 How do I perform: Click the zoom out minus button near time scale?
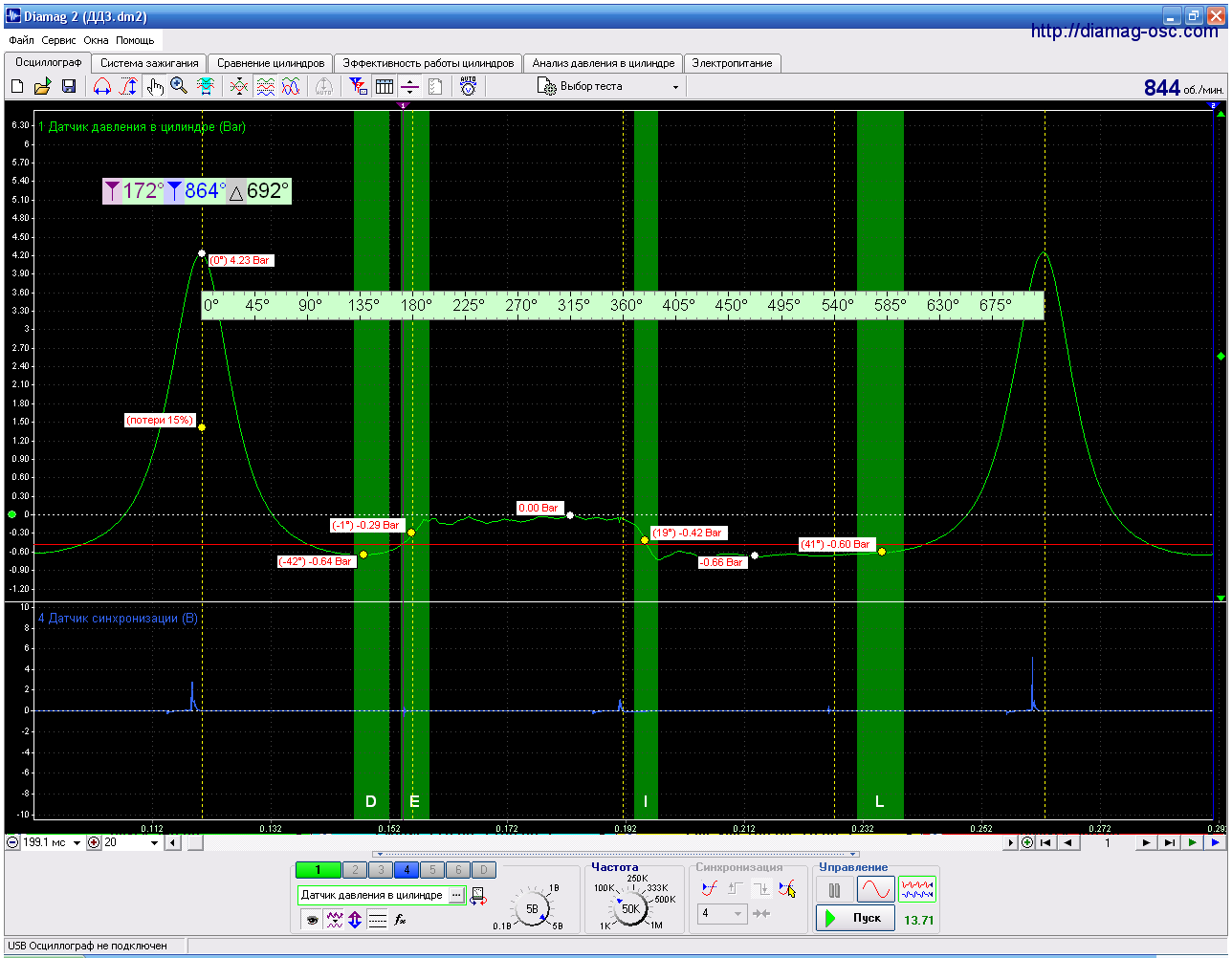(x=12, y=843)
